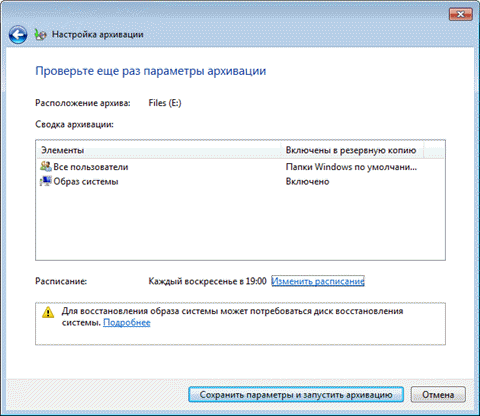Click the All users icon in list
This screenshot has width=480, height=416.
46,166
